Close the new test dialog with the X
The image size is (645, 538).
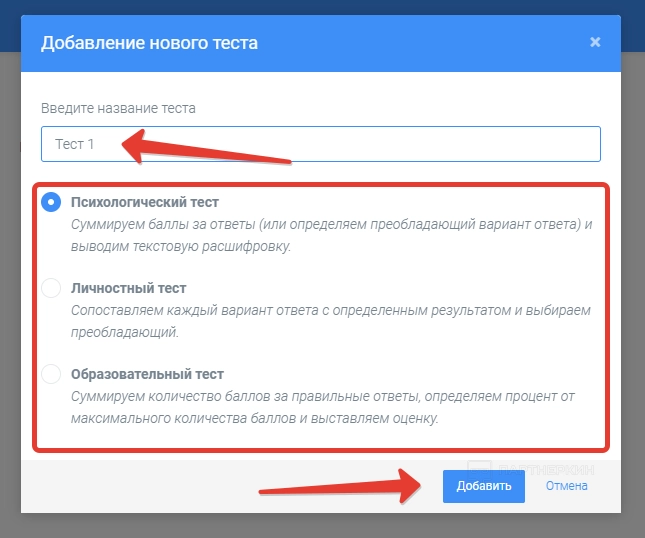pyautogui.click(x=595, y=42)
